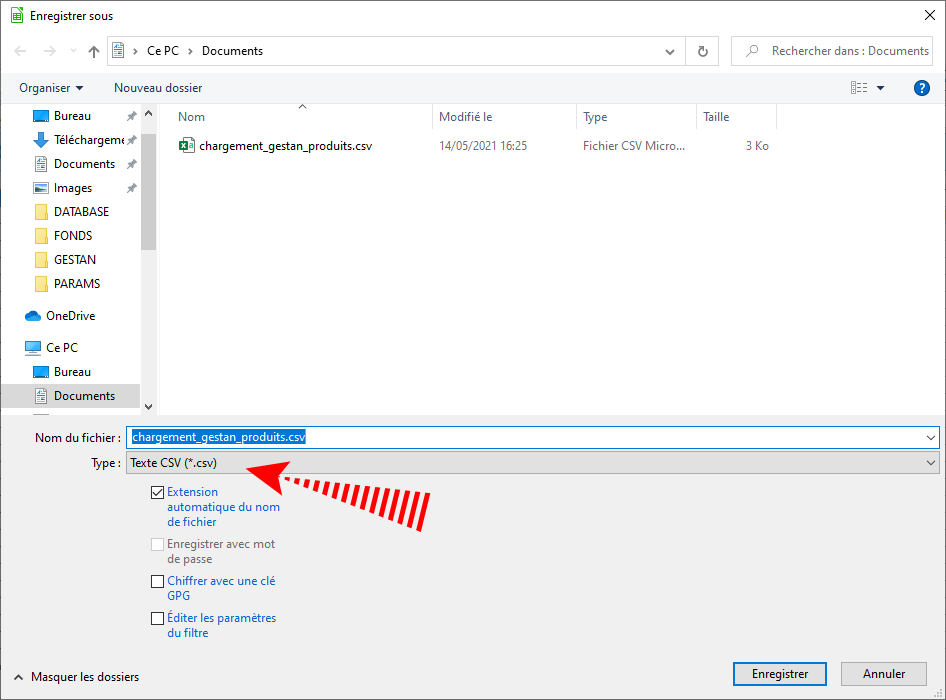Image resolution: width=946 pixels, height=700 pixels.
Task: Open the Images folder icon in sidebar
Action: click(x=41, y=188)
